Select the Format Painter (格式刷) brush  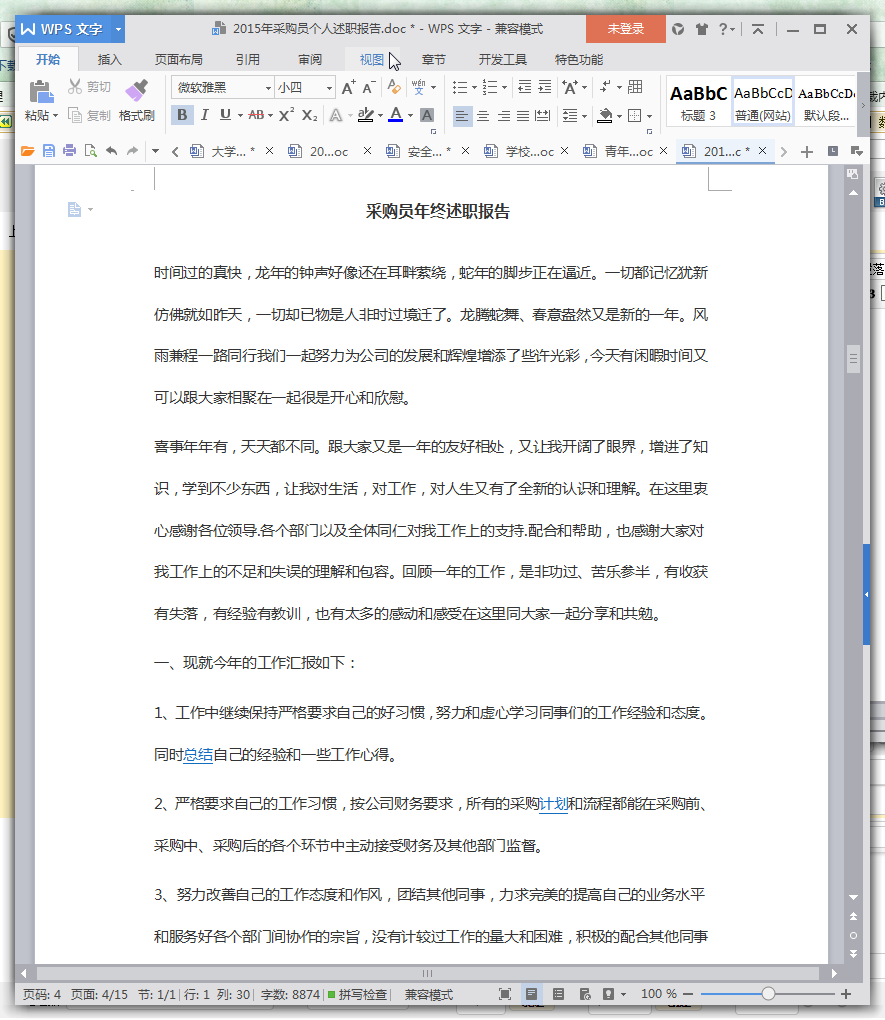point(137,91)
